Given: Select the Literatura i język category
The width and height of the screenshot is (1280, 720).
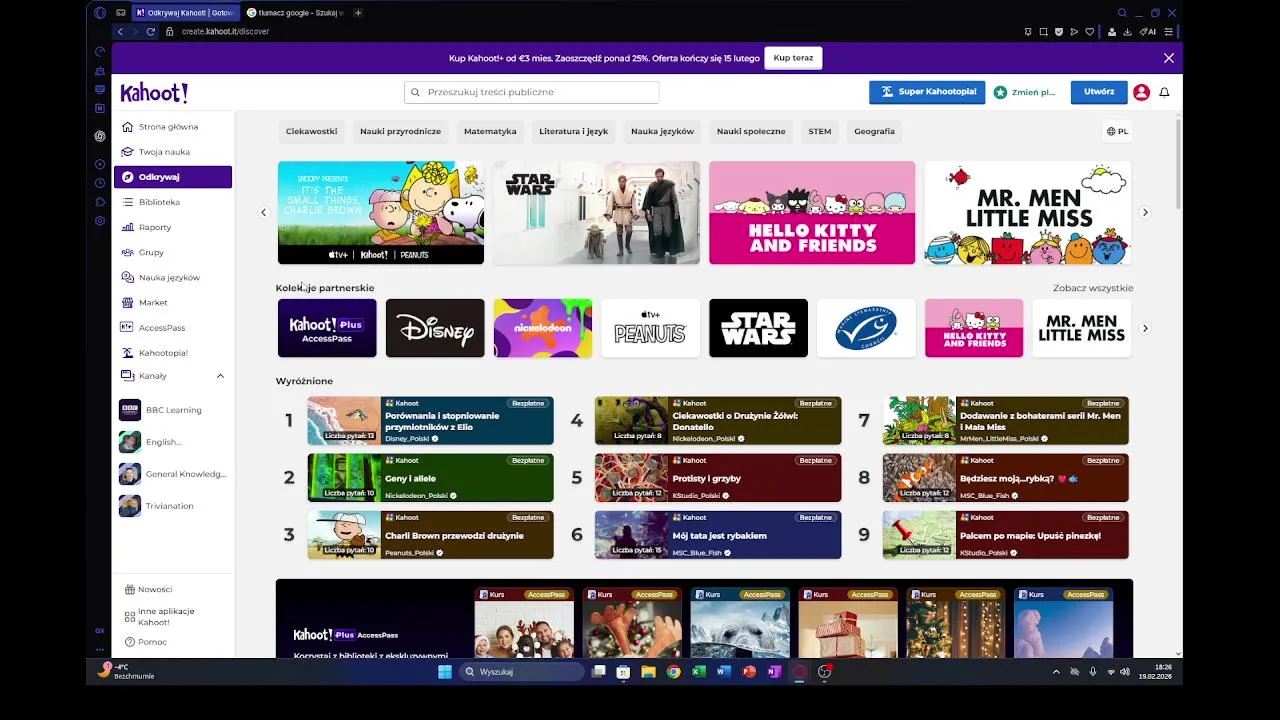Looking at the screenshot, I should [x=573, y=131].
